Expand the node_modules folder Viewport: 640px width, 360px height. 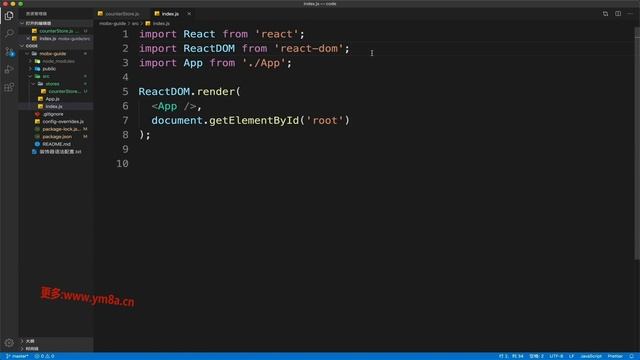31,61
